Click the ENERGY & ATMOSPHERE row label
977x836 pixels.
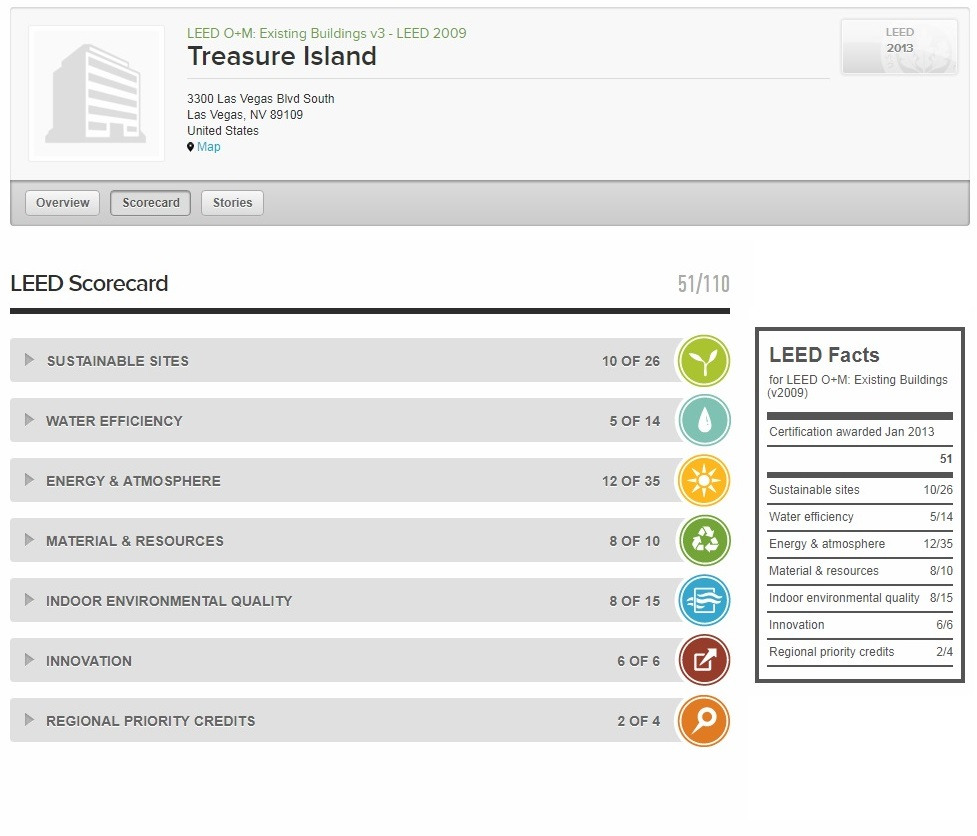[x=133, y=481]
